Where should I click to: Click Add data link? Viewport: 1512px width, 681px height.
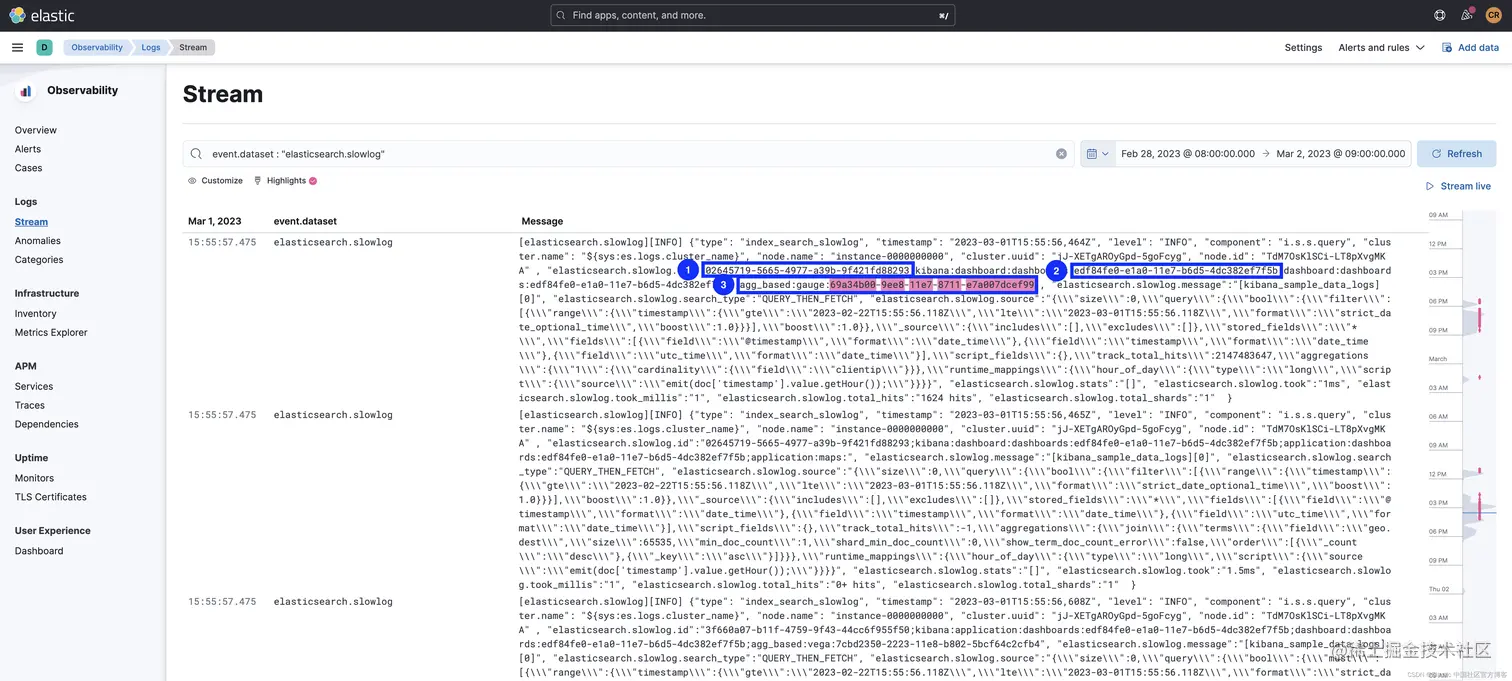(x=1470, y=47)
